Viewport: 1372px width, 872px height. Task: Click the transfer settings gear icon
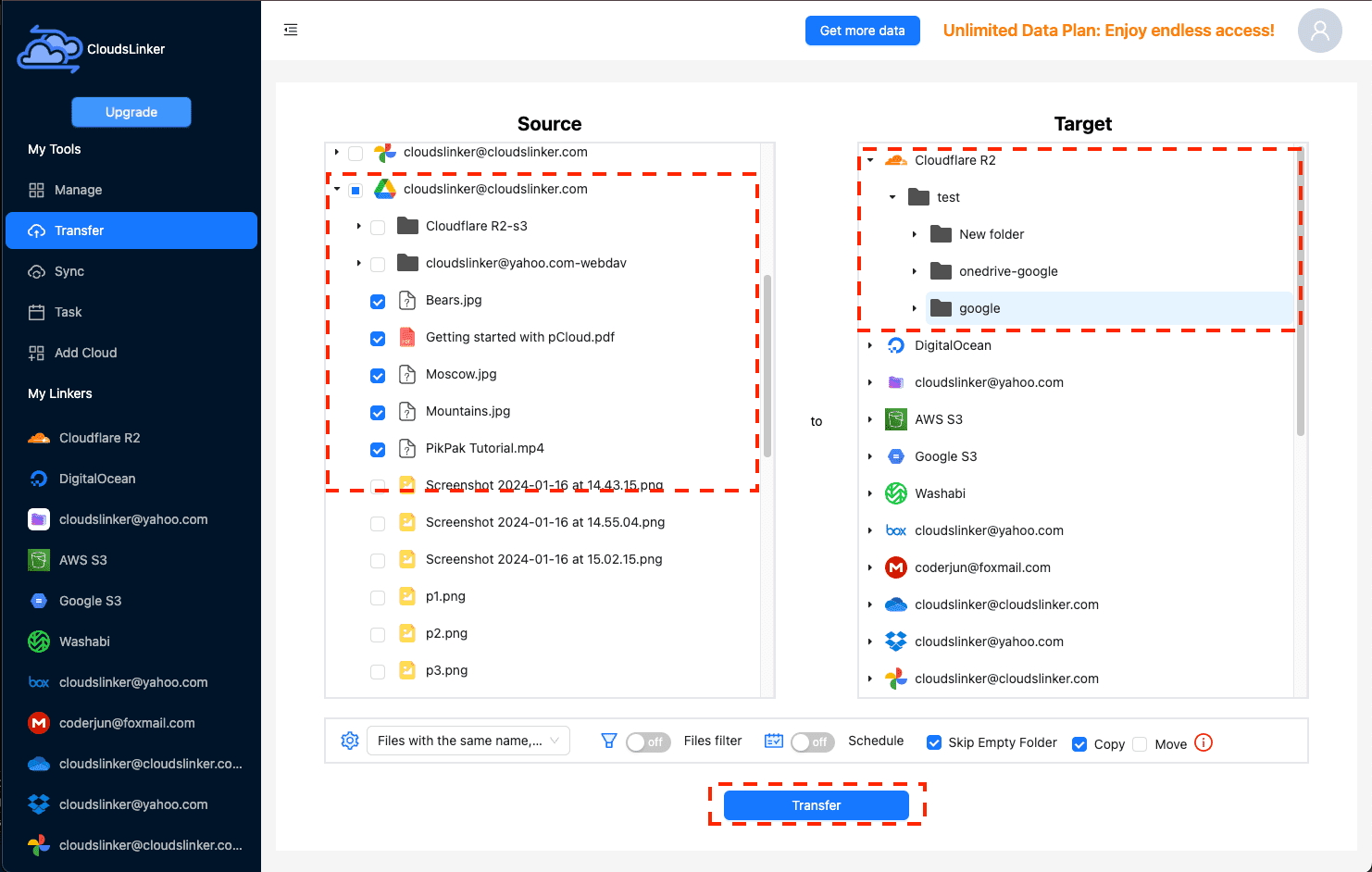350,741
